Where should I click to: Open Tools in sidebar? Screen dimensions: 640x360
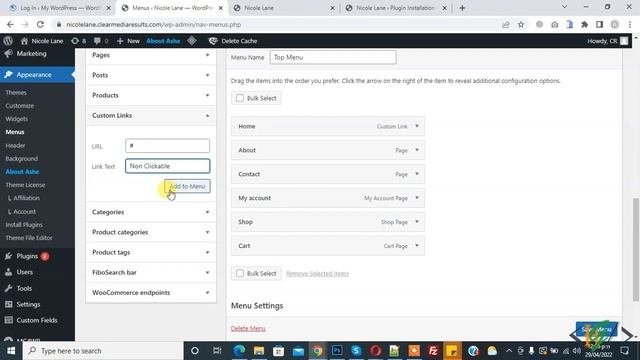[x=24, y=289]
